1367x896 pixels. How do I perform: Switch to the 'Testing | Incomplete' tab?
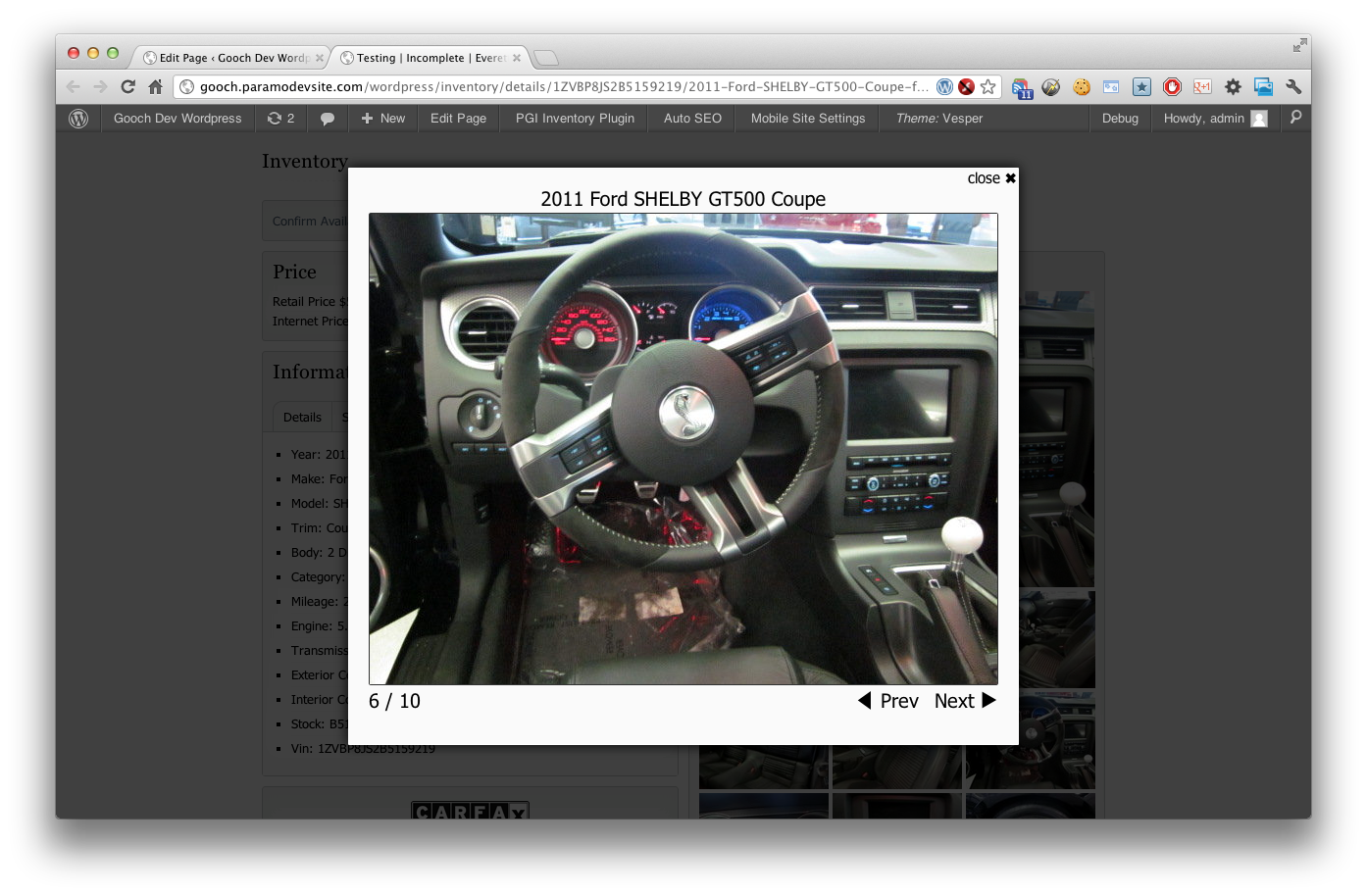430,58
